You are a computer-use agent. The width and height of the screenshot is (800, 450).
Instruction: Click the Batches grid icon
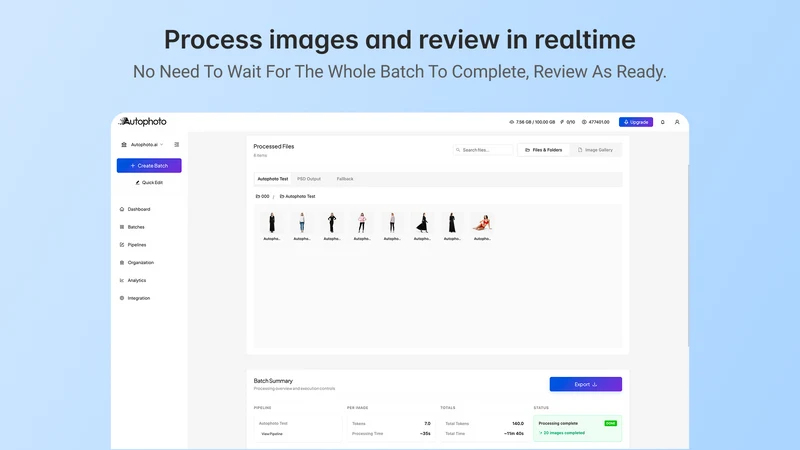point(122,227)
